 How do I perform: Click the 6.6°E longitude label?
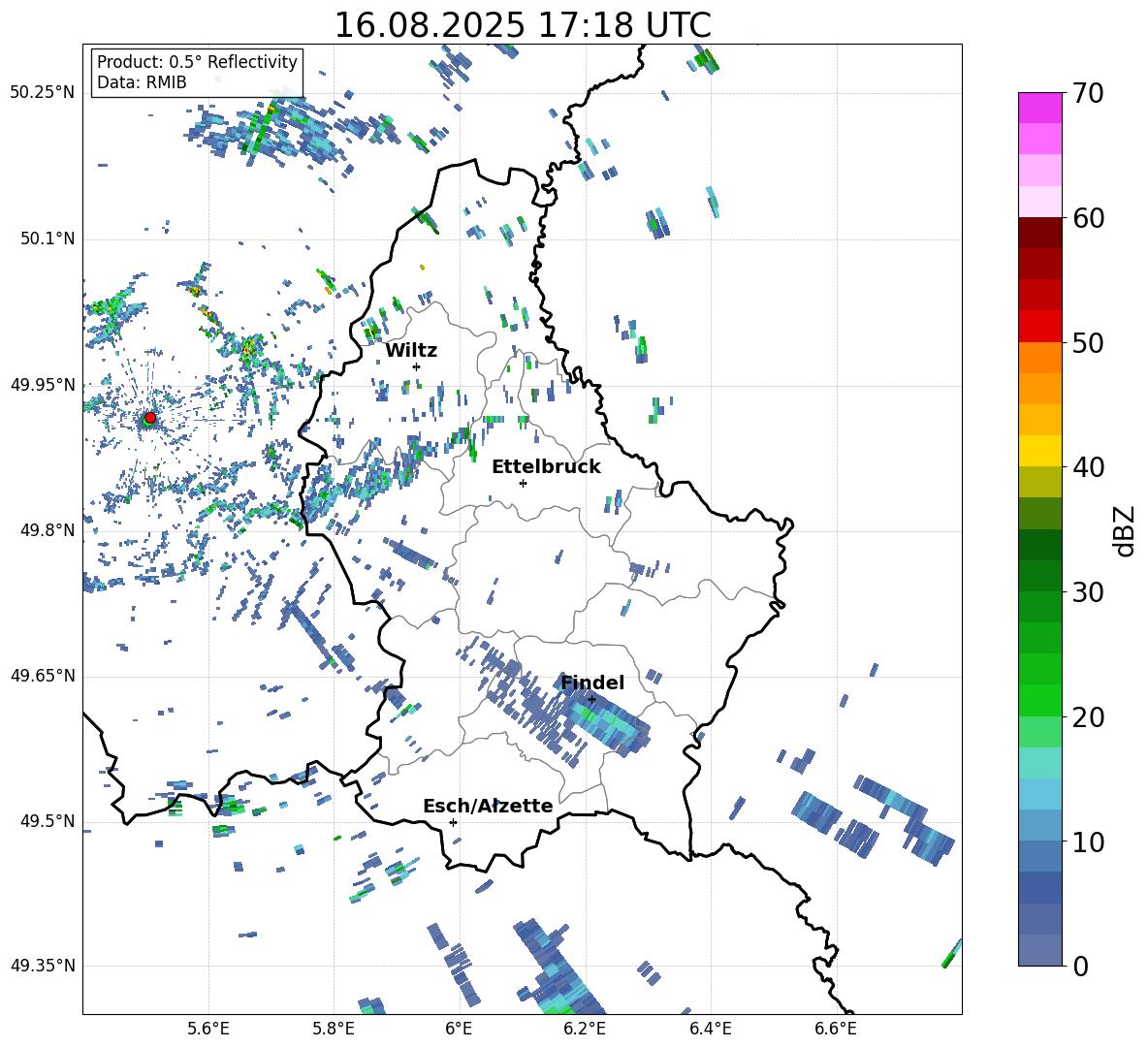click(836, 1029)
